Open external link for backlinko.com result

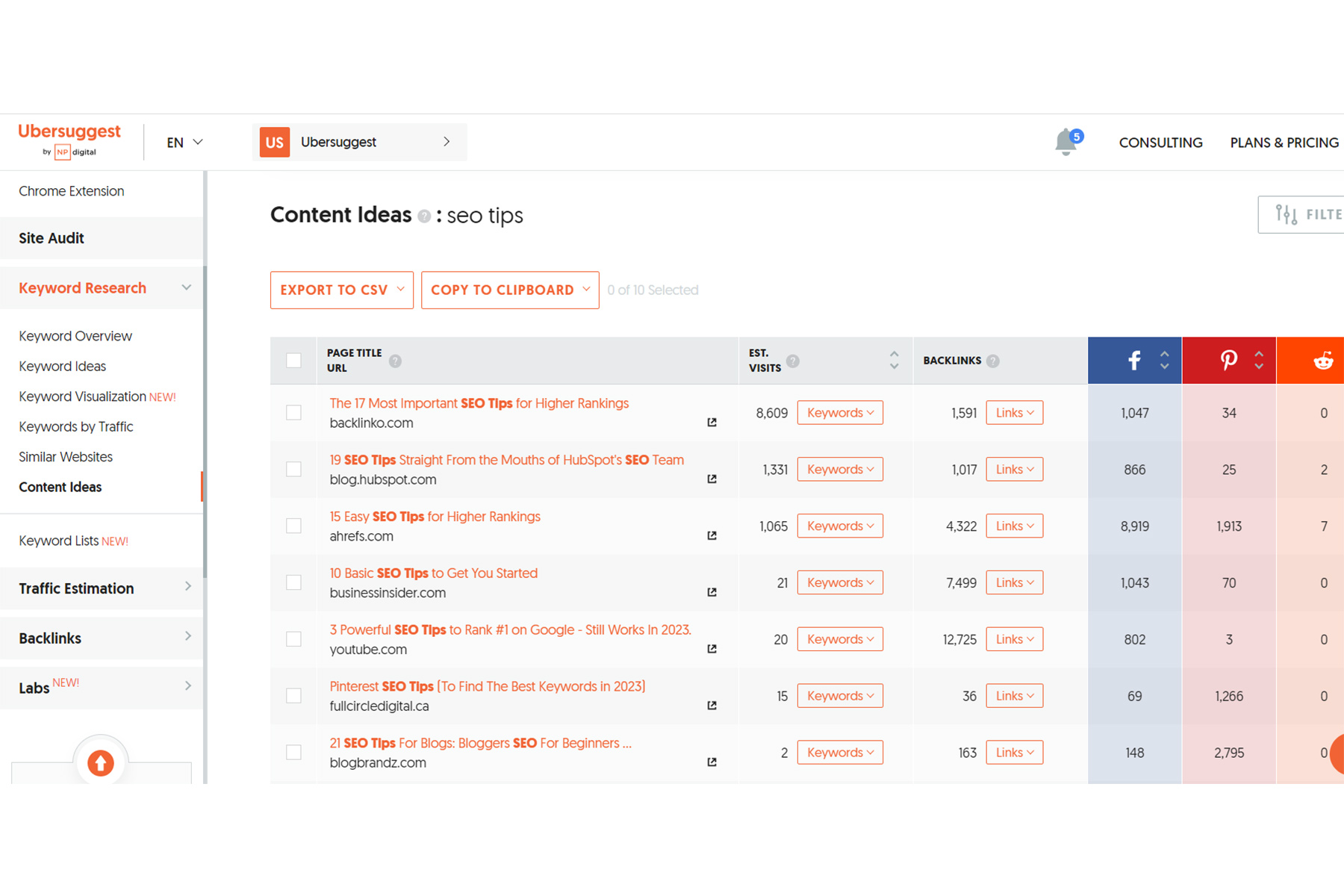712,423
